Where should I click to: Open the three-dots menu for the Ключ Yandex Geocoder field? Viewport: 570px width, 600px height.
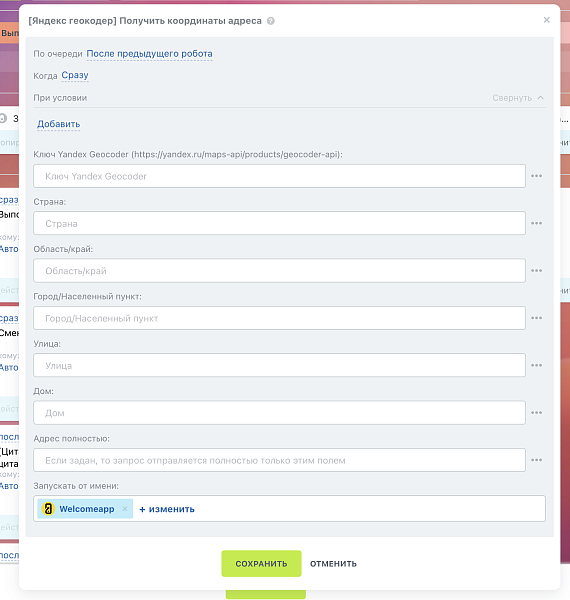click(x=536, y=176)
